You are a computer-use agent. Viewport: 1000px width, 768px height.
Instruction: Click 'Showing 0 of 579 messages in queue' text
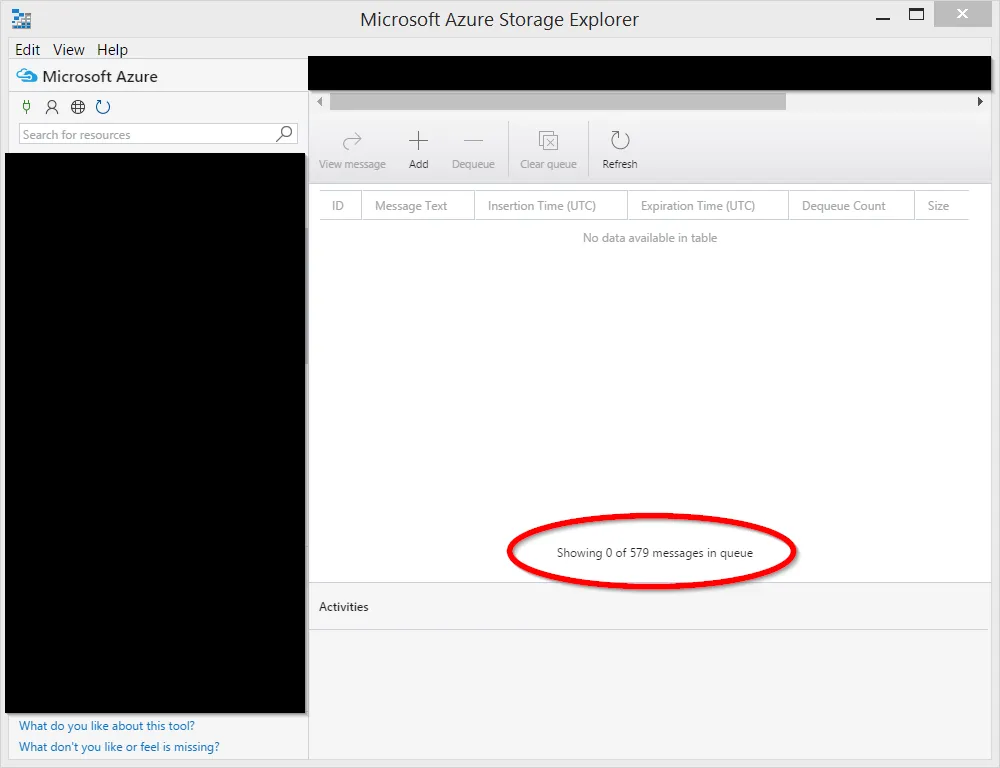coord(654,553)
